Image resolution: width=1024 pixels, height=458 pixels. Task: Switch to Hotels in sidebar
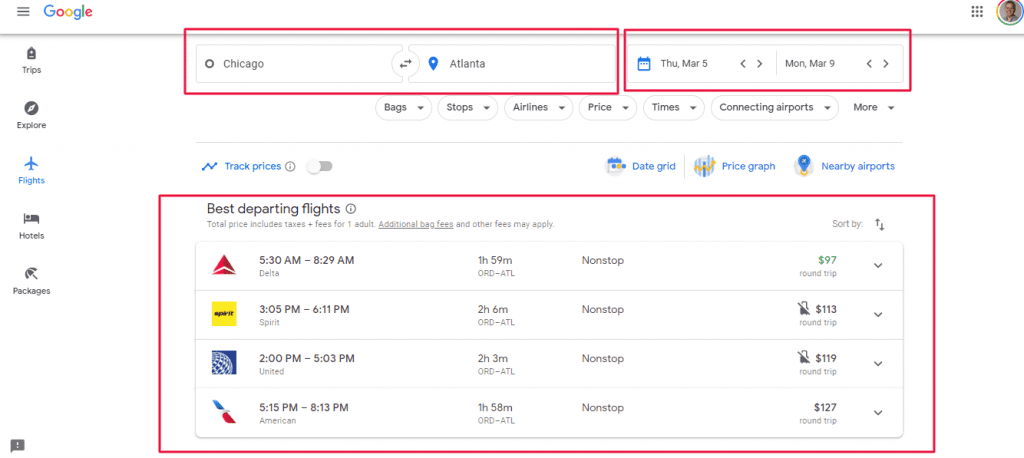tap(31, 226)
